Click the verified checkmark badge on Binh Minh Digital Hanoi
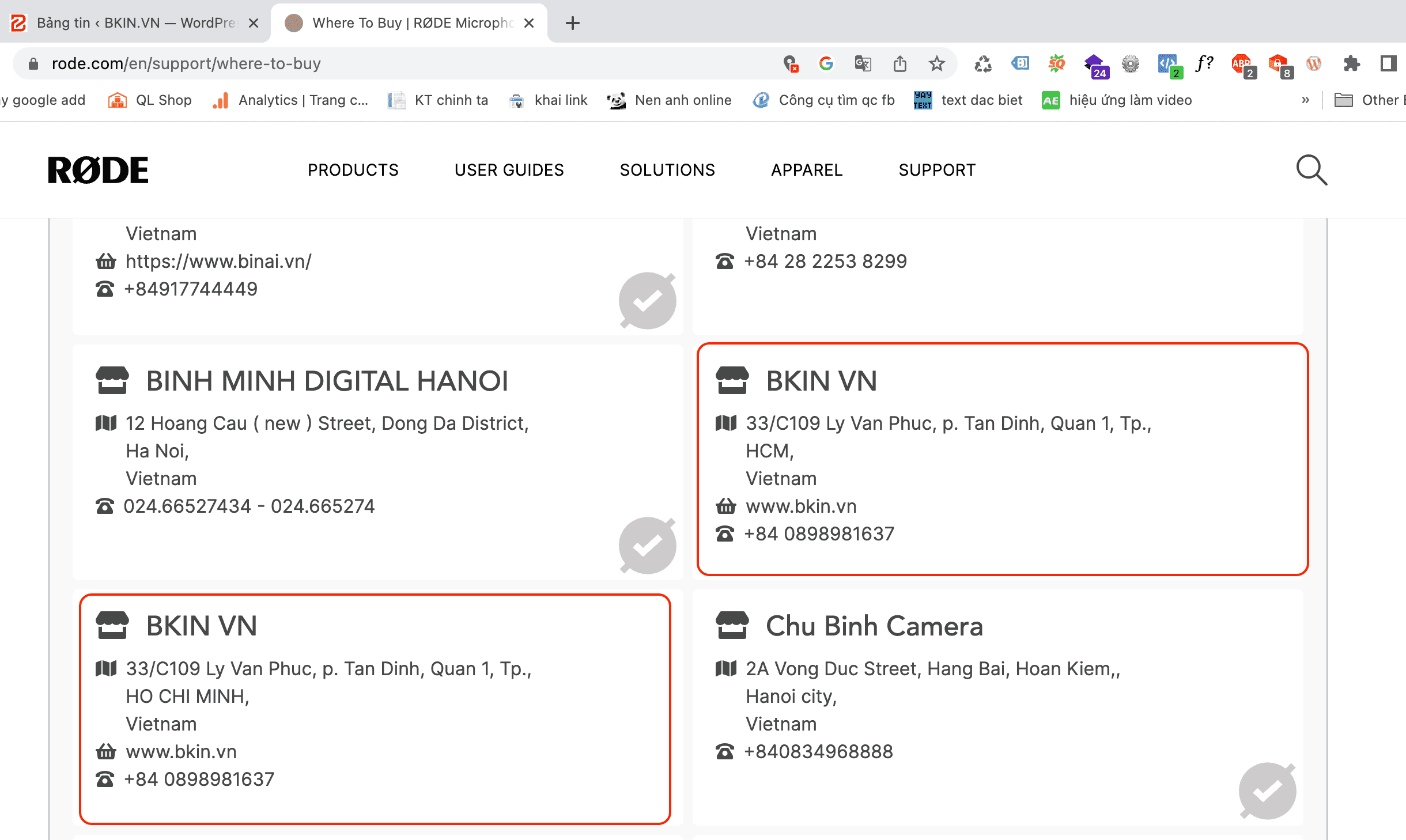The height and width of the screenshot is (840, 1406). point(647,545)
